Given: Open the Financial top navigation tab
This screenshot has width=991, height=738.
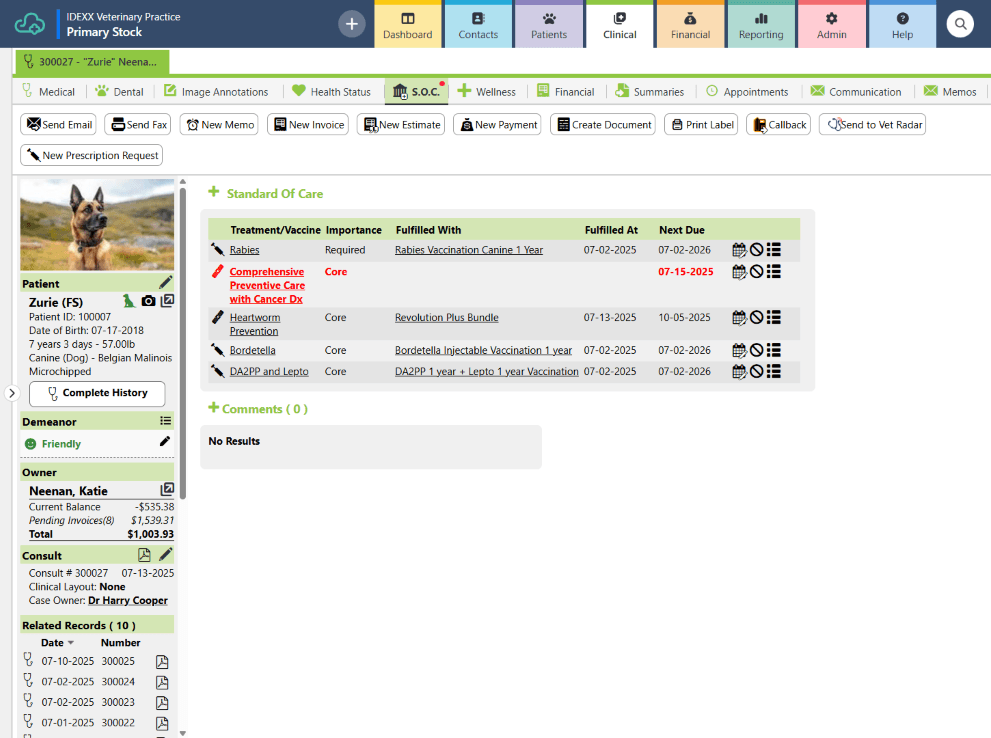Looking at the screenshot, I should pyautogui.click(x=690, y=25).
